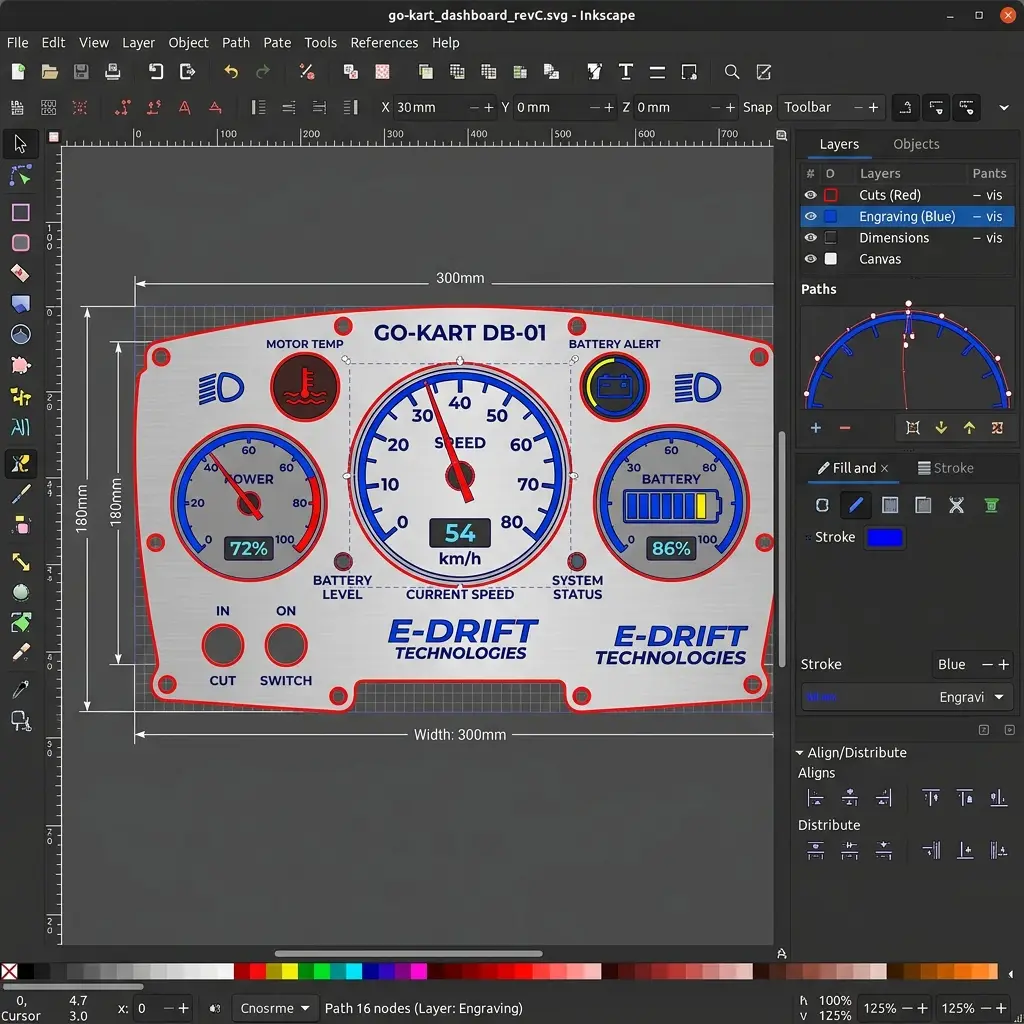Move path down with yellow arrow
Image resolution: width=1024 pixels, height=1024 pixels.
[941, 428]
